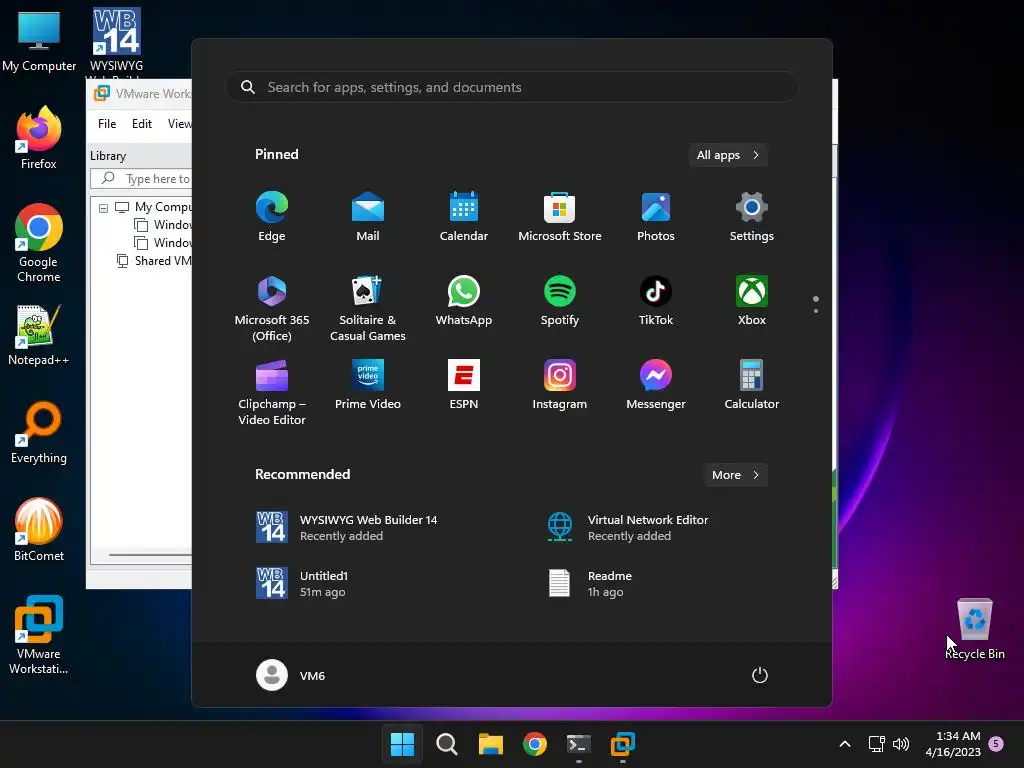The width and height of the screenshot is (1024, 768).
Task: Open the notification count badge
Action: [x=996, y=744]
